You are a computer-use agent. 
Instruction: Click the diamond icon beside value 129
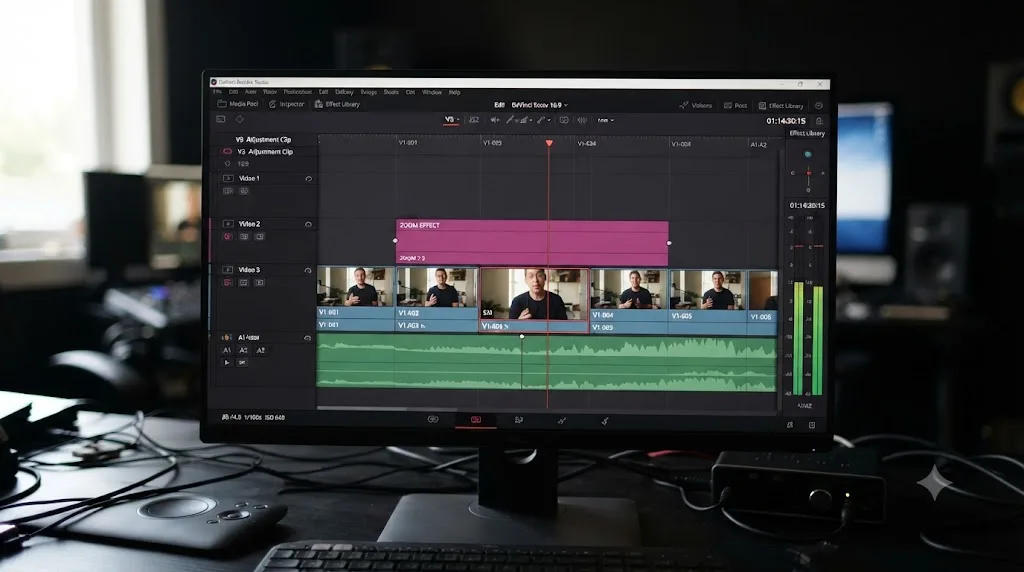point(227,164)
